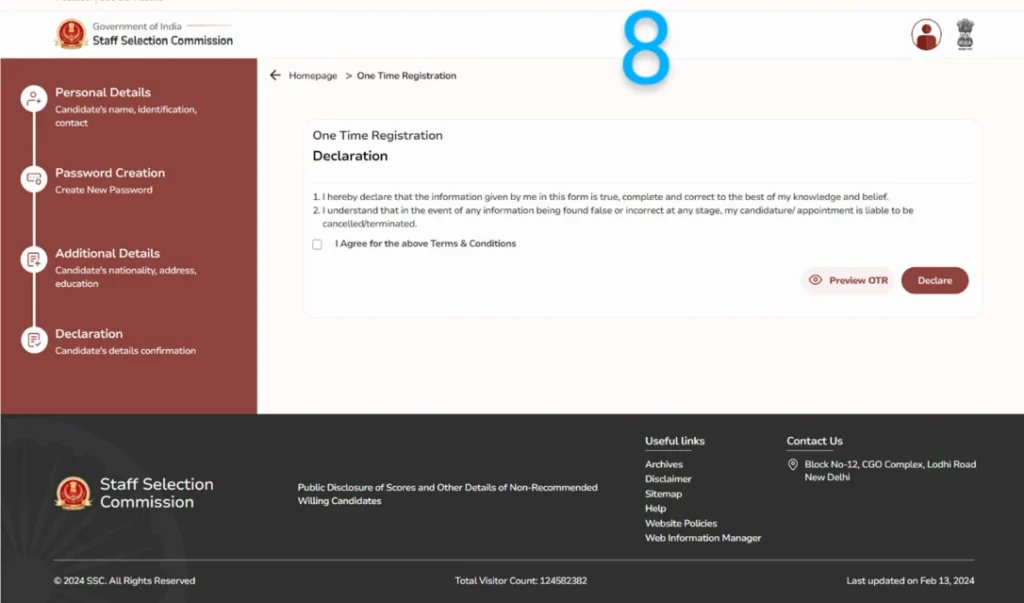1024x603 pixels.
Task: Select the Personal Details step icon
Action: [x=34, y=99]
